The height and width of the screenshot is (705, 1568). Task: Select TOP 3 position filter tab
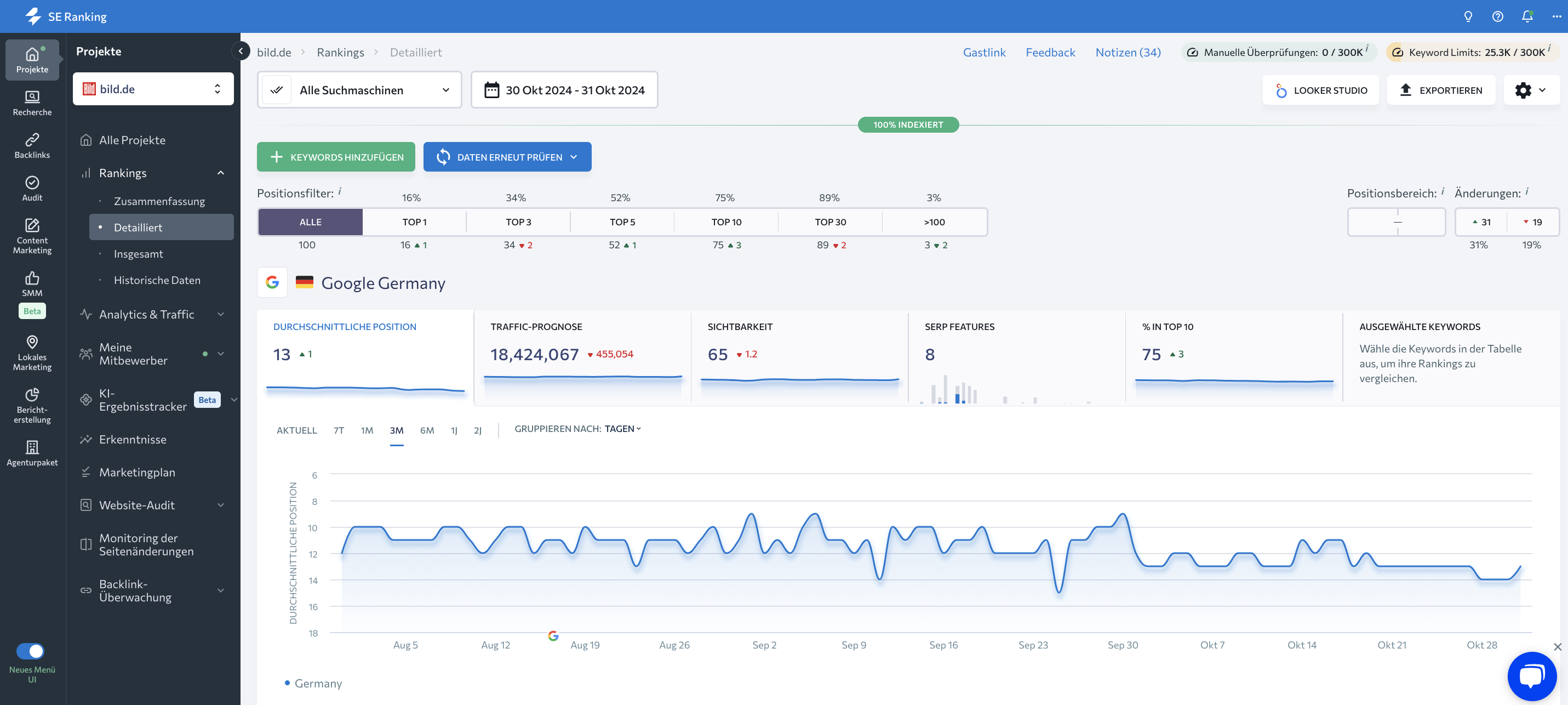click(518, 222)
